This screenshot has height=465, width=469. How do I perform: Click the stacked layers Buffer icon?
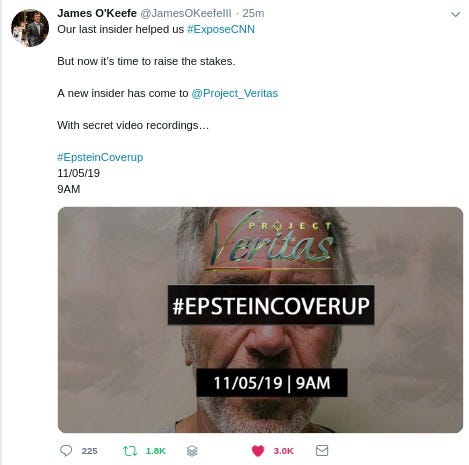point(192,451)
